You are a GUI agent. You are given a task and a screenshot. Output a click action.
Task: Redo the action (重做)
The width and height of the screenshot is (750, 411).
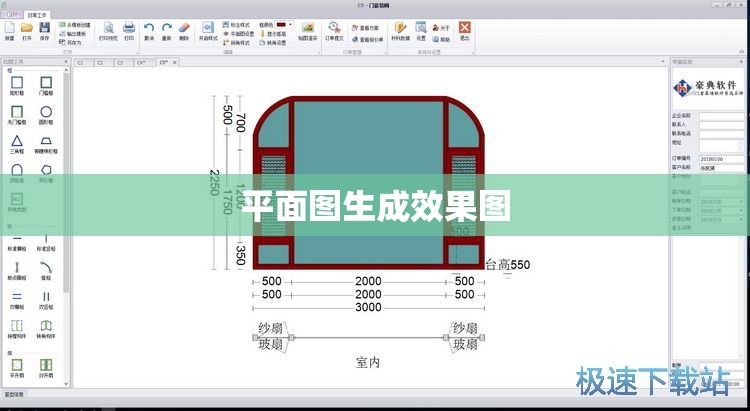pos(166,31)
